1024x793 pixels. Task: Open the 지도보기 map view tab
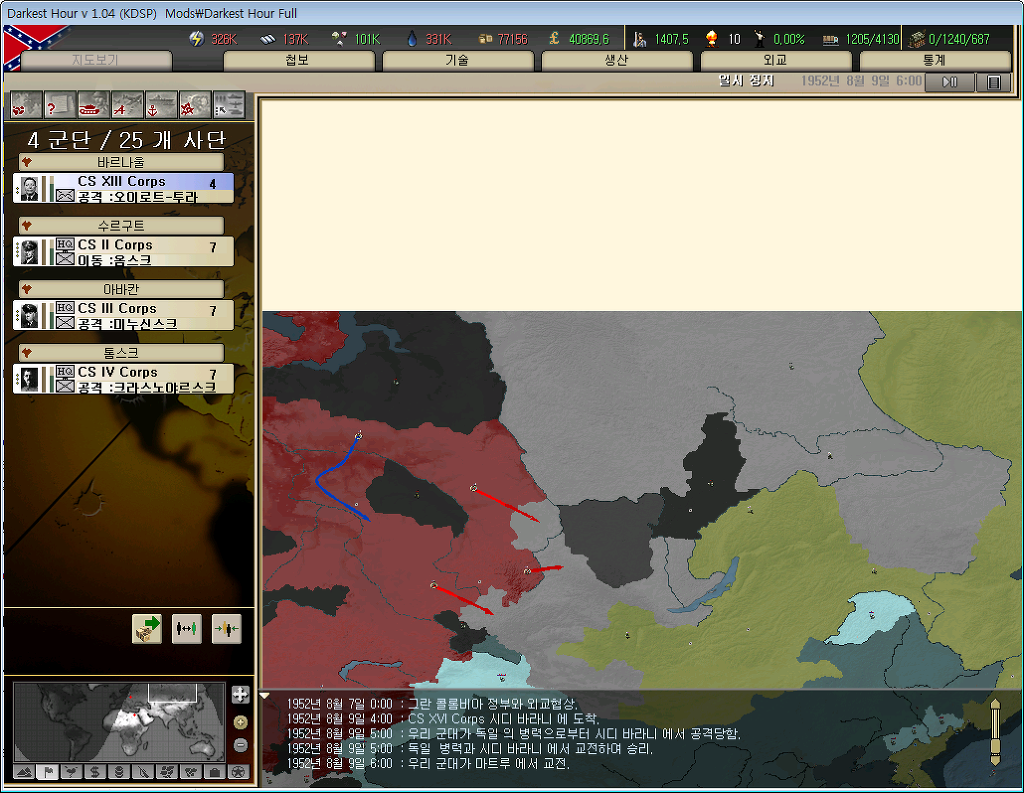pyautogui.click(x=95, y=60)
